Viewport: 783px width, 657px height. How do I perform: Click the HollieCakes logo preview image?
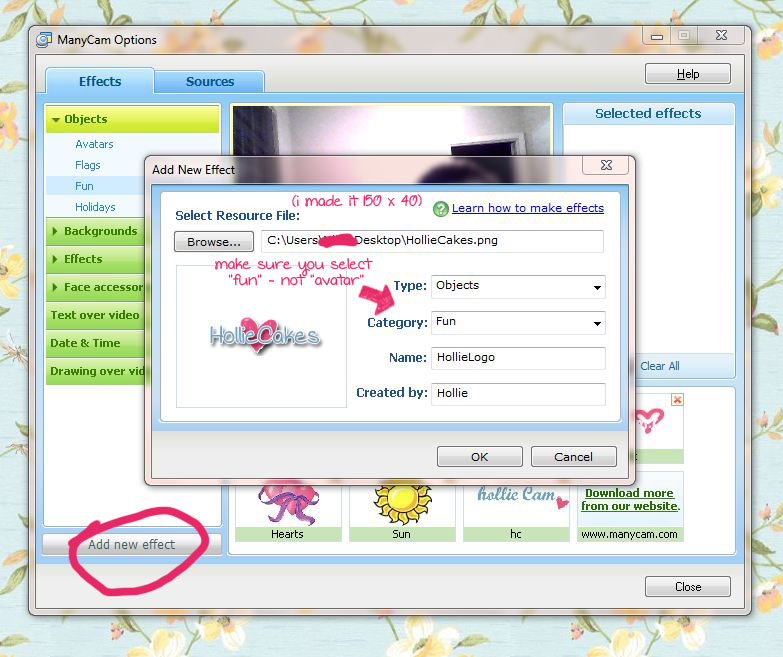264,336
